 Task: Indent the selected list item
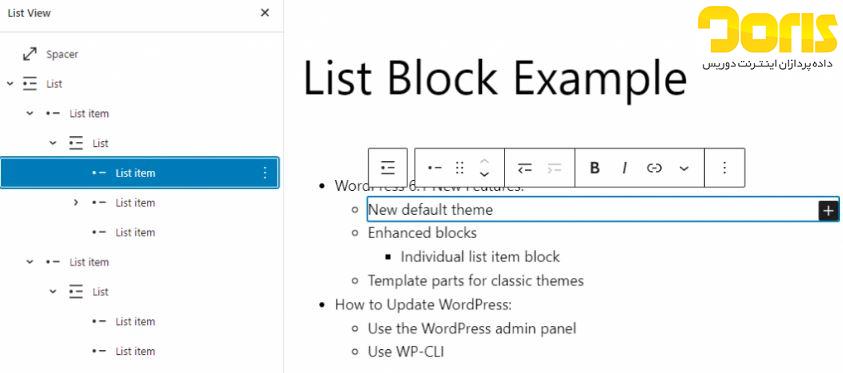(554, 168)
